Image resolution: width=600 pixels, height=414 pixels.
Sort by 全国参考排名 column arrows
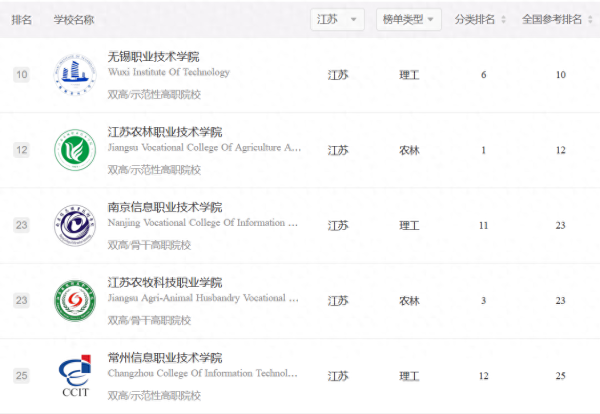coord(590,19)
